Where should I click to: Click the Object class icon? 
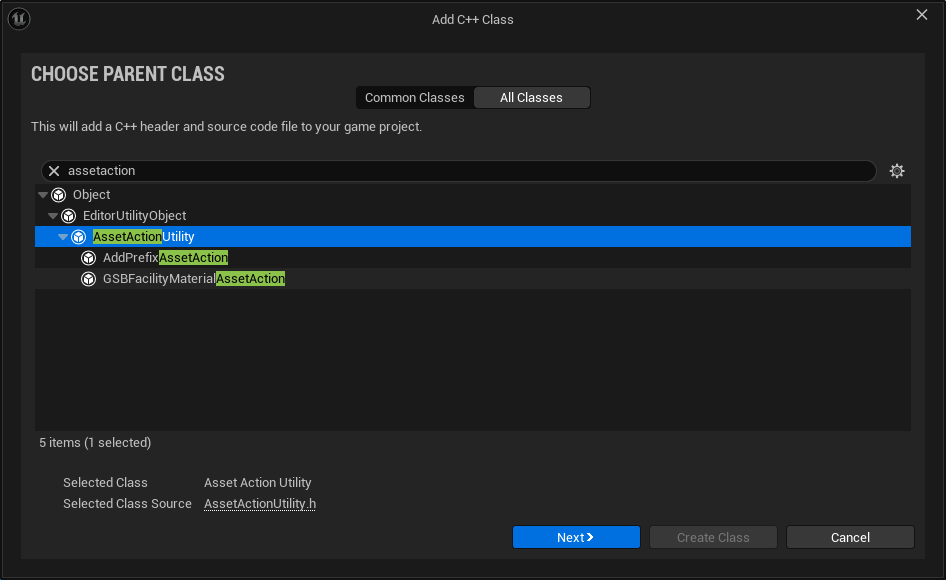tap(59, 195)
